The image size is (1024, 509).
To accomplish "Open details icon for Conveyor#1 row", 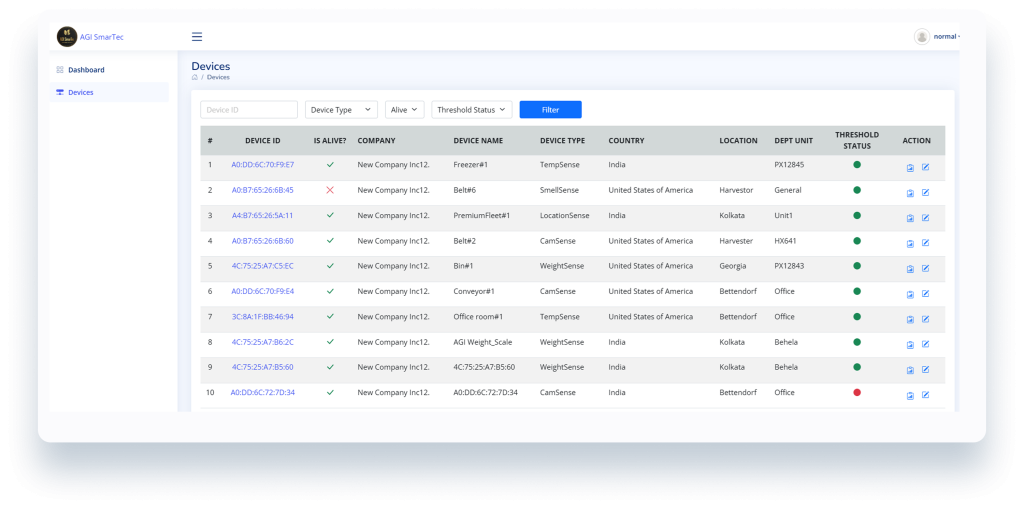I will pyautogui.click(x=910, y=294).
